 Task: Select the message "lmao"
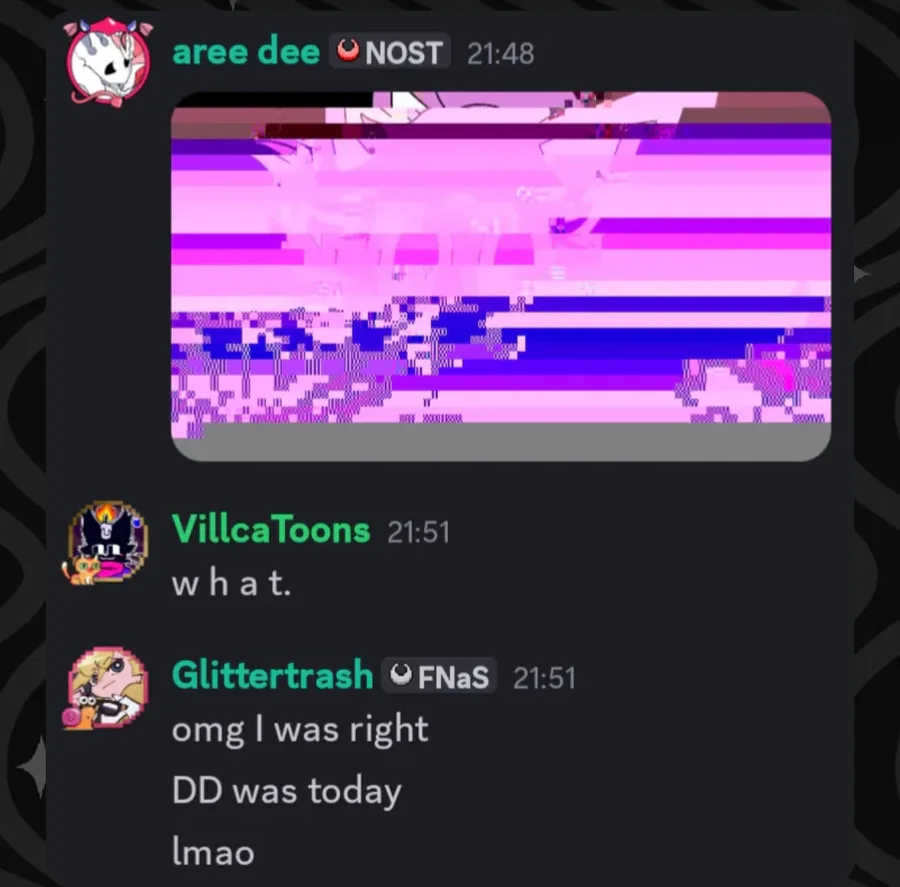coord(213,851)
